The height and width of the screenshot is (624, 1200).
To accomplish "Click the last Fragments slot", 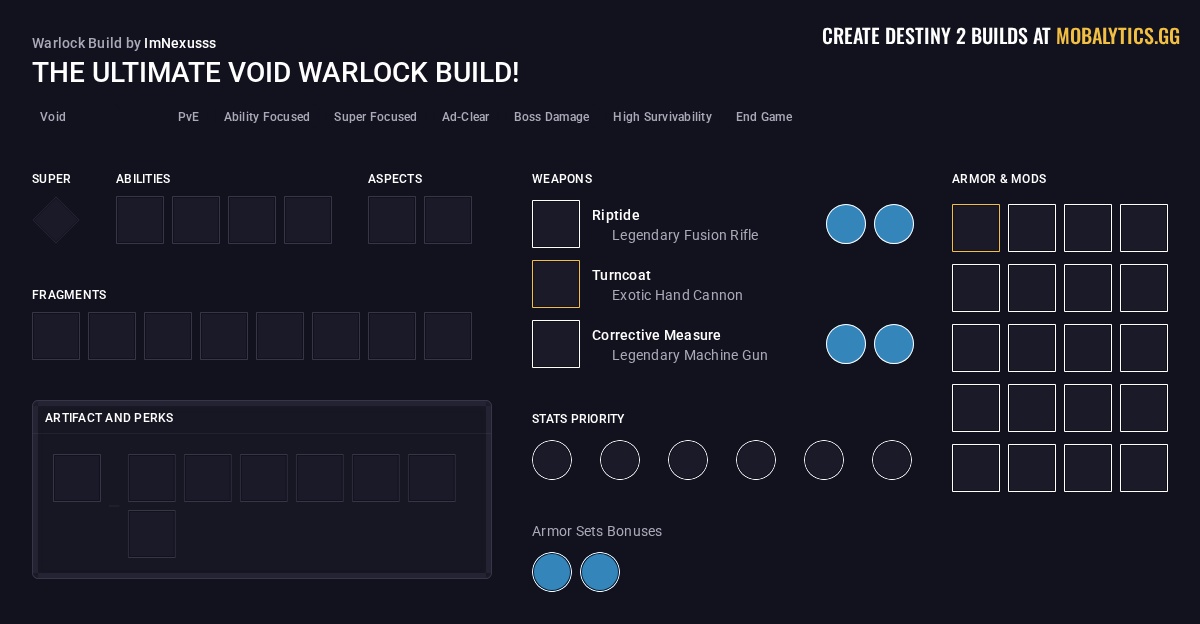I will pos(448,336).
